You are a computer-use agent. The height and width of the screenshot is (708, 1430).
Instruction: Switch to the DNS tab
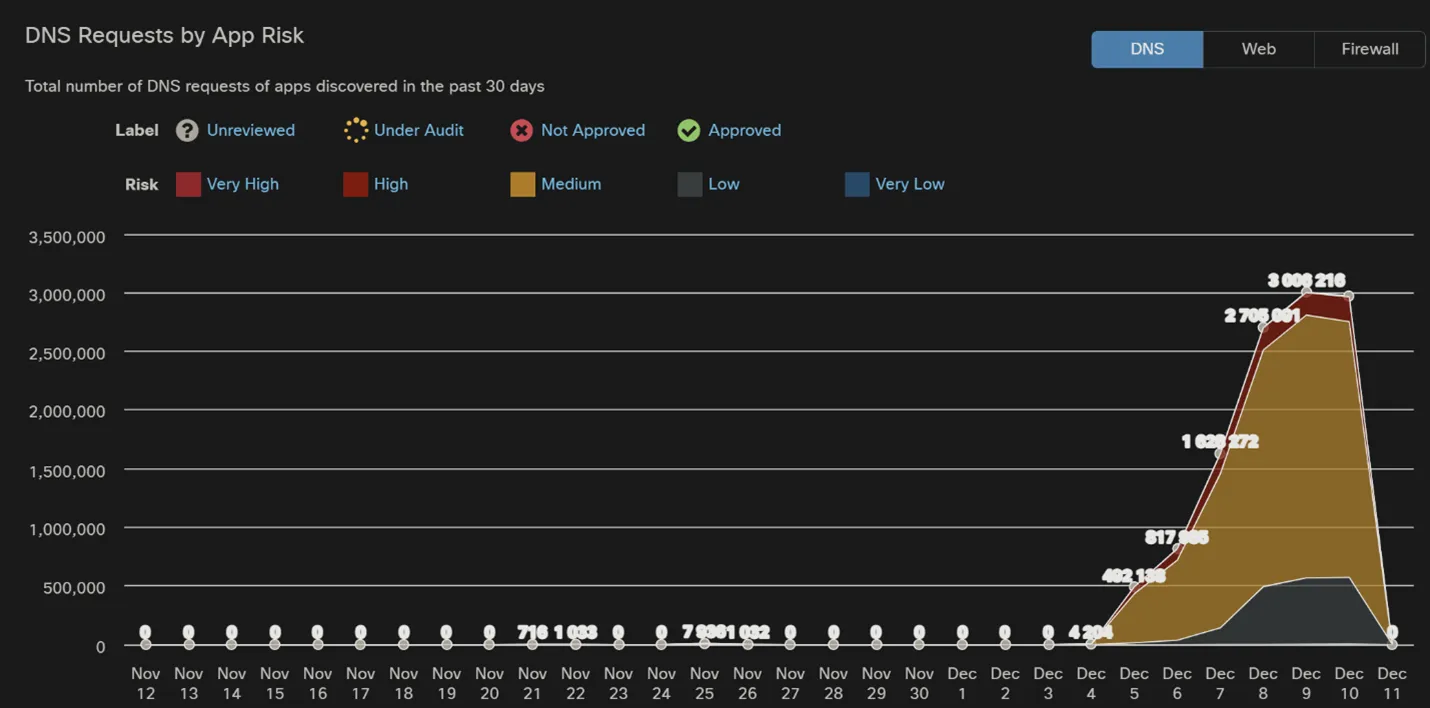click(x=1147, y=49)
